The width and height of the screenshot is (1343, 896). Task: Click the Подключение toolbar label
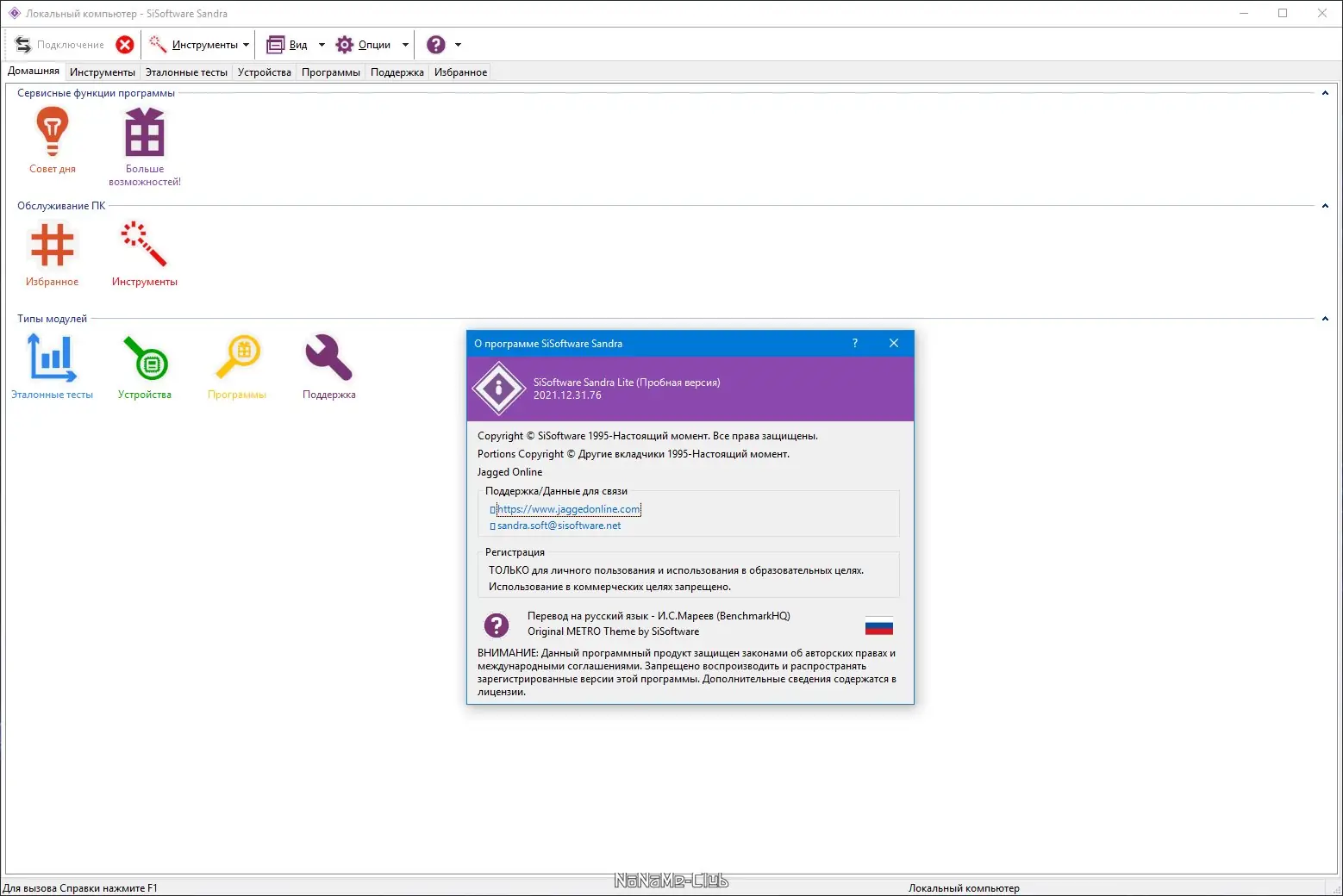(71, 45)
